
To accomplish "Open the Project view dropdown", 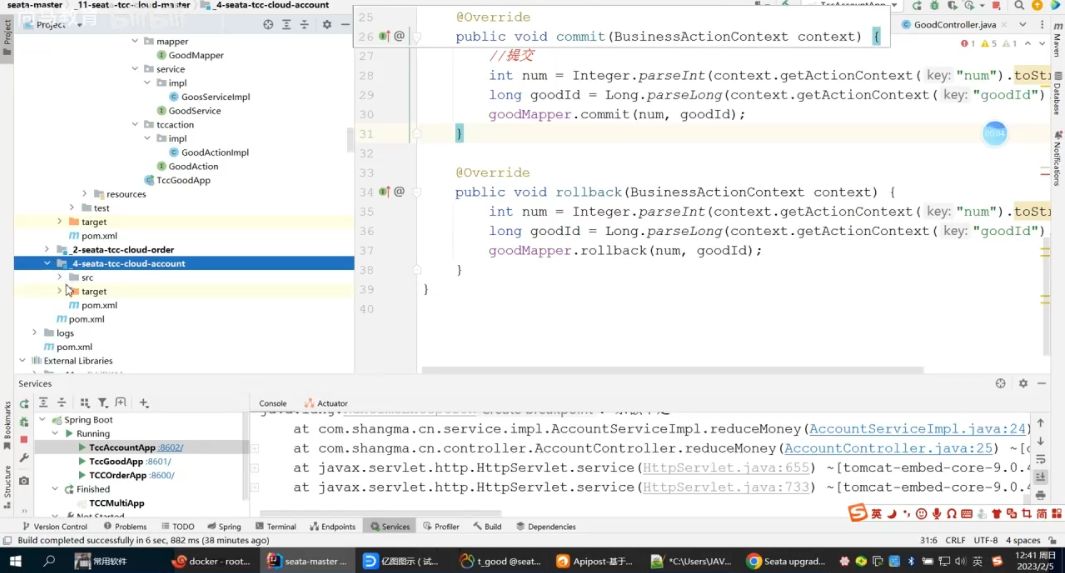I will tap(52, 24).
